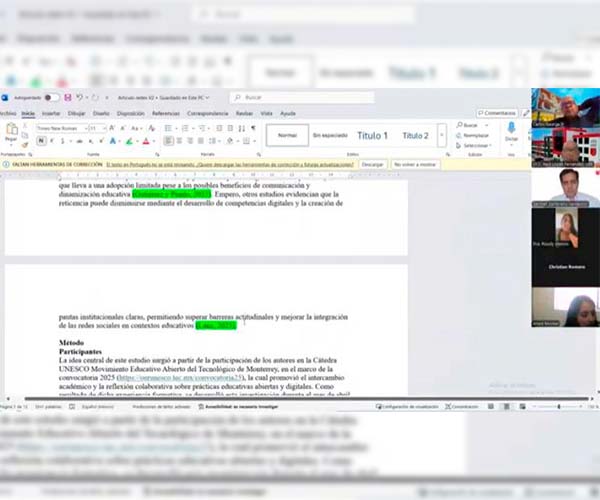Toggle Bold N formatting
Viewport: 600px width, 500px height.
pos(41,141)
